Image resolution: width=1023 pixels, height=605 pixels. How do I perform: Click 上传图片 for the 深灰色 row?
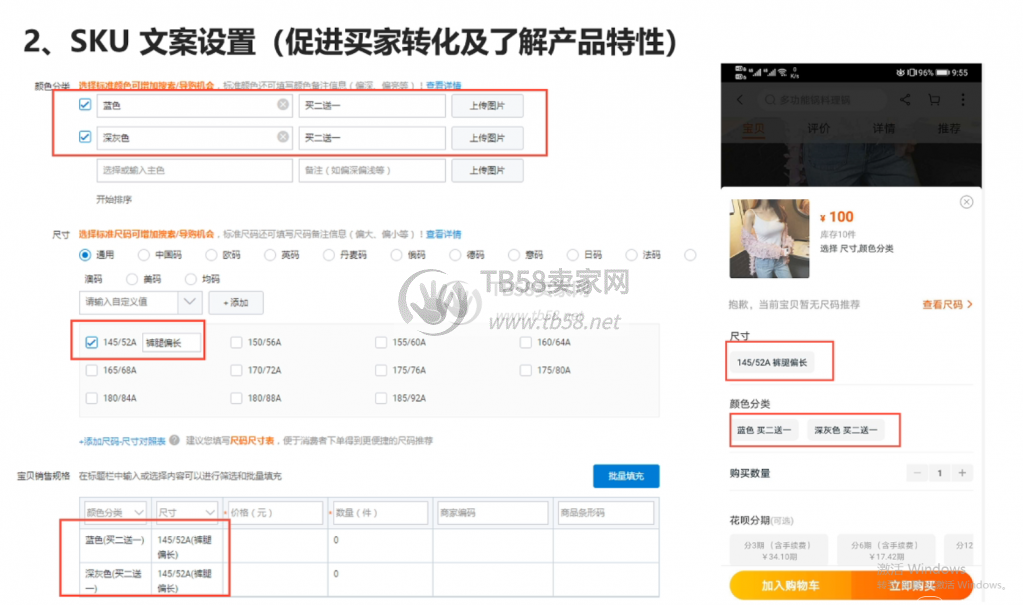coord(487,138)
